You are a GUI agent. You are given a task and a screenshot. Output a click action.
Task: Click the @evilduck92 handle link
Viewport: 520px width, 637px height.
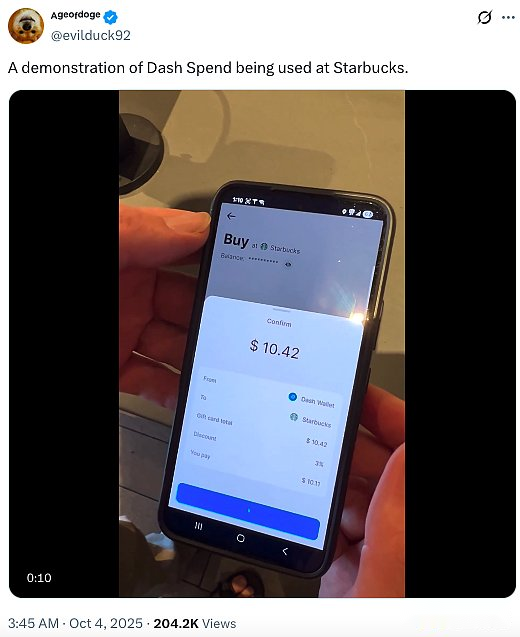[x=90, y=36]
